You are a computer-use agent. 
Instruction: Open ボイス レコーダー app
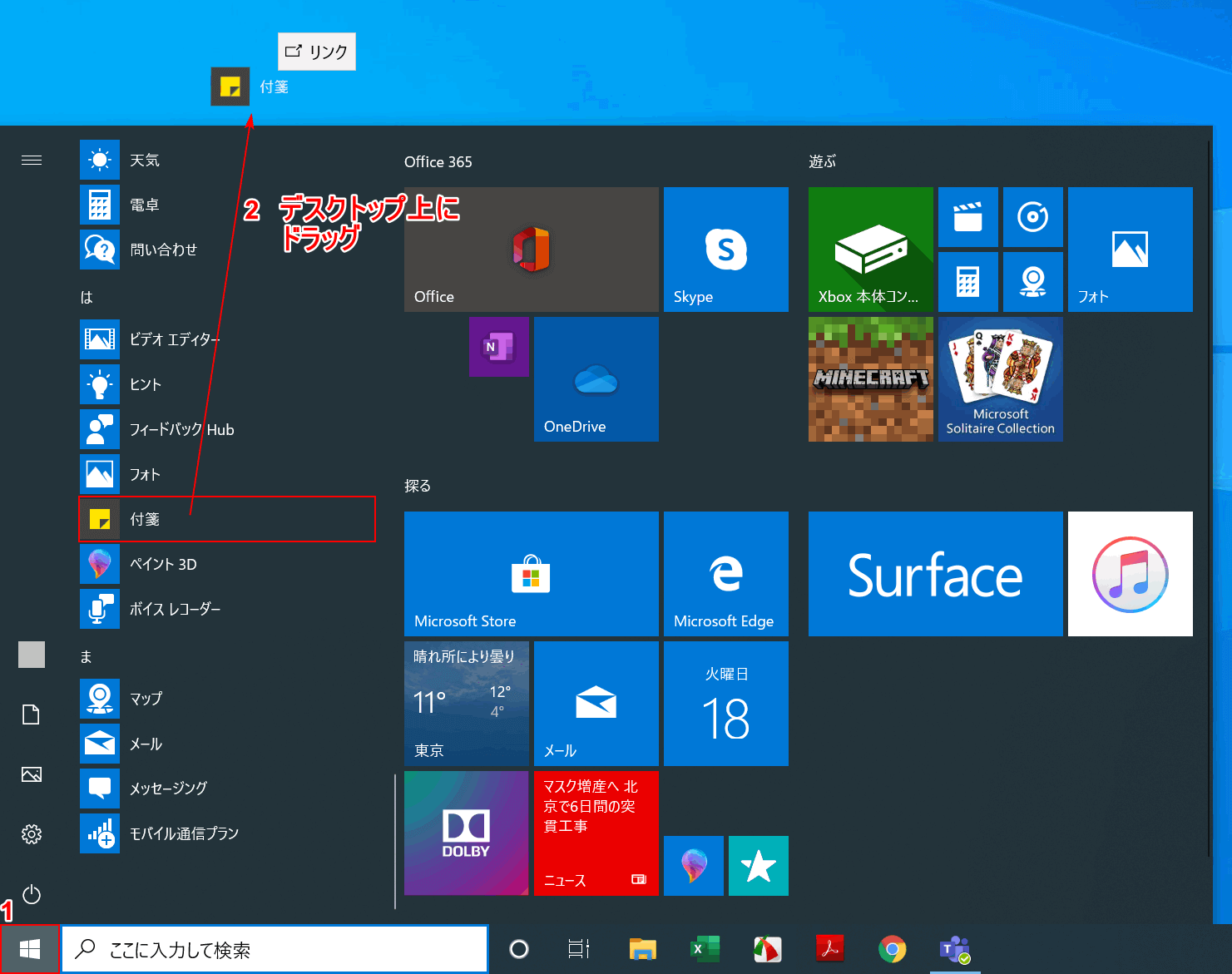[x=227, y=609]
